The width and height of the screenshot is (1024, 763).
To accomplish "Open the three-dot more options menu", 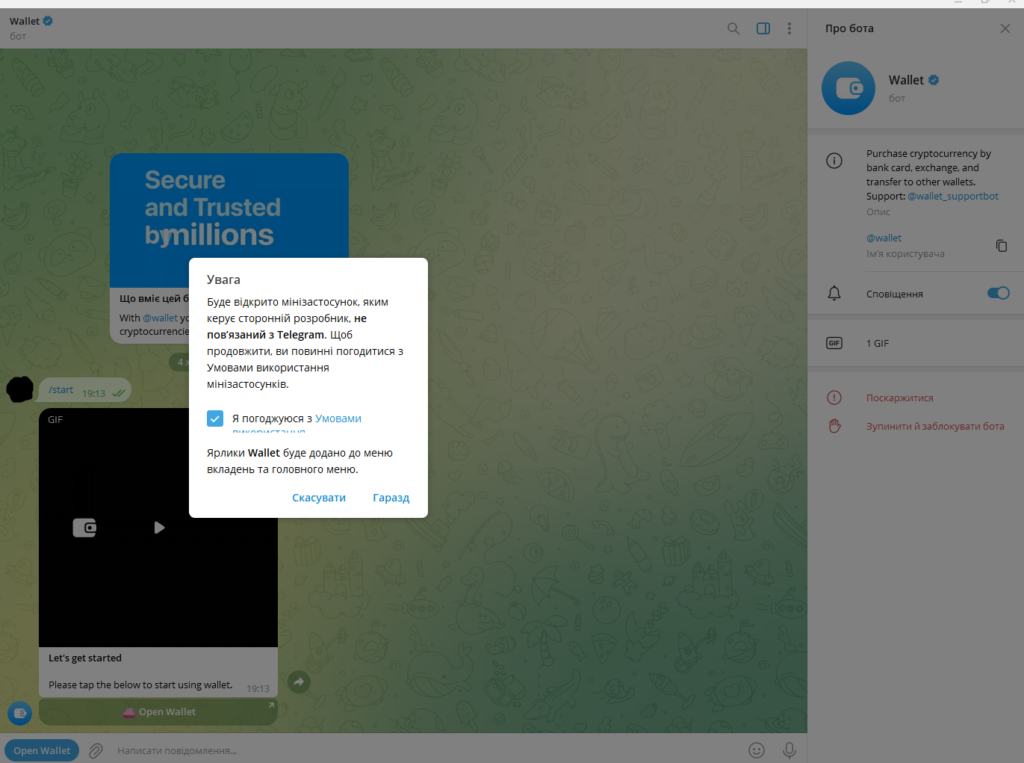I will [x=789, y=28].
